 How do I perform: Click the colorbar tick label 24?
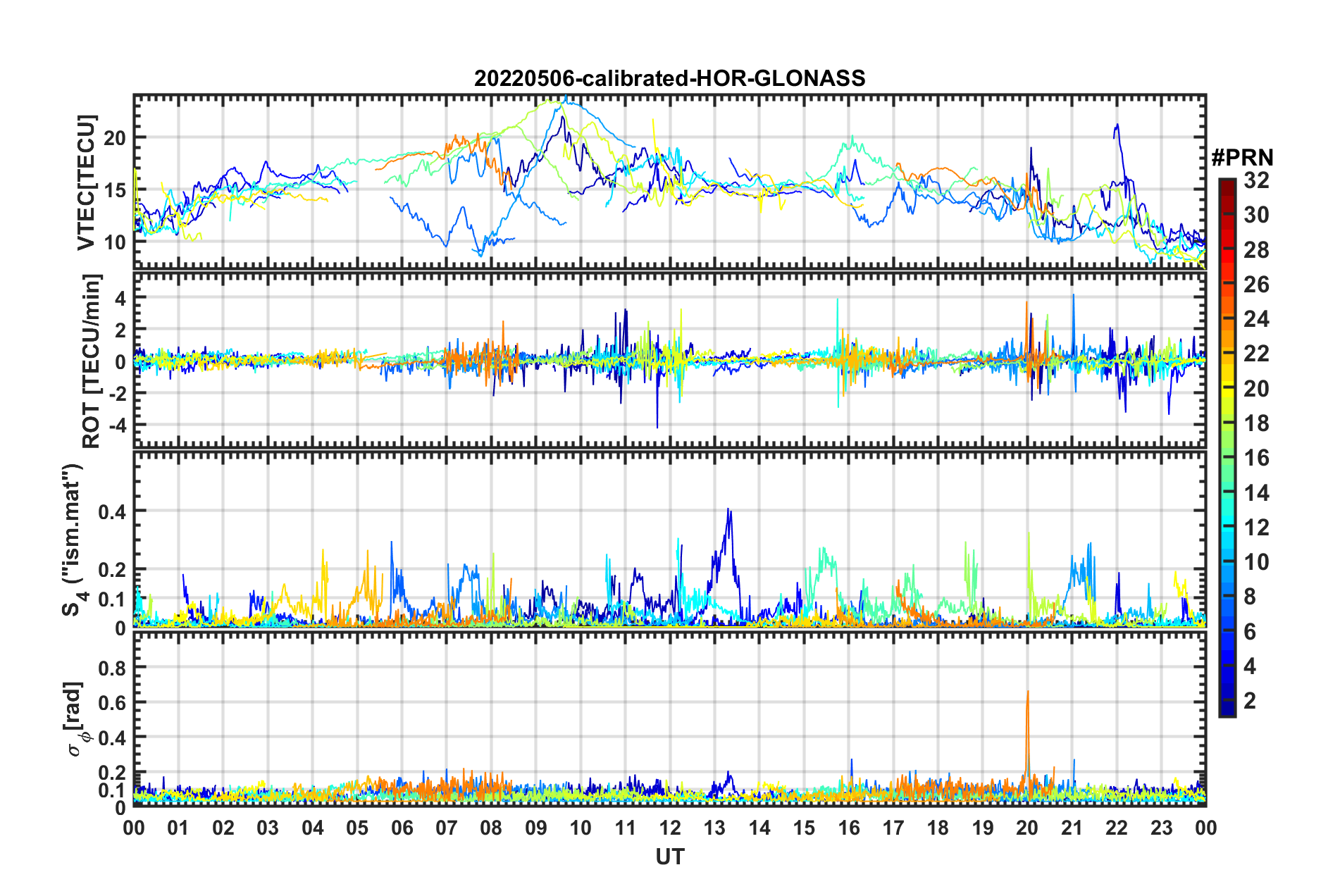(1256, 320)
